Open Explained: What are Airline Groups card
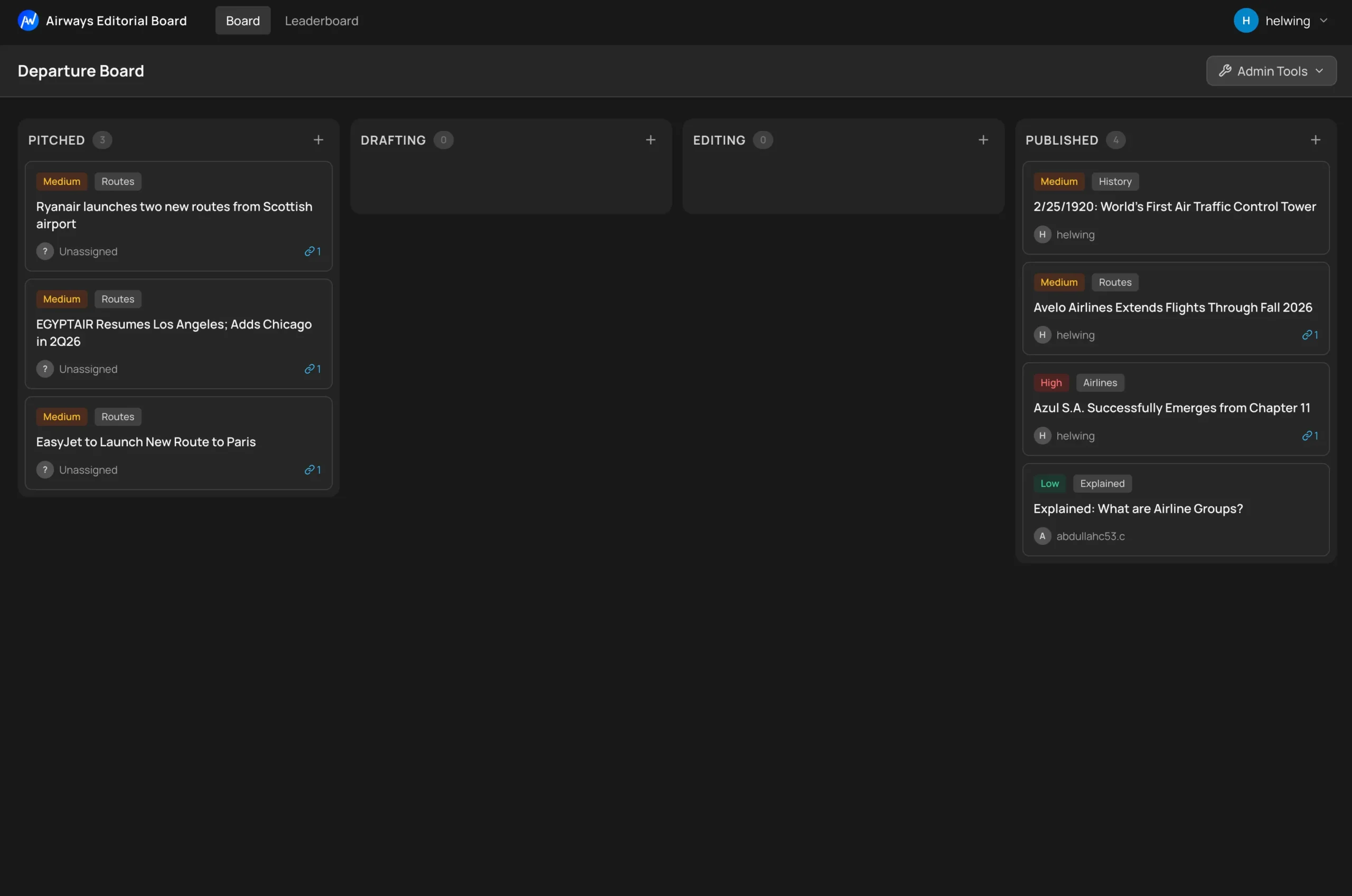This screenshot has height=896, width=1352. coord(1176,510)
